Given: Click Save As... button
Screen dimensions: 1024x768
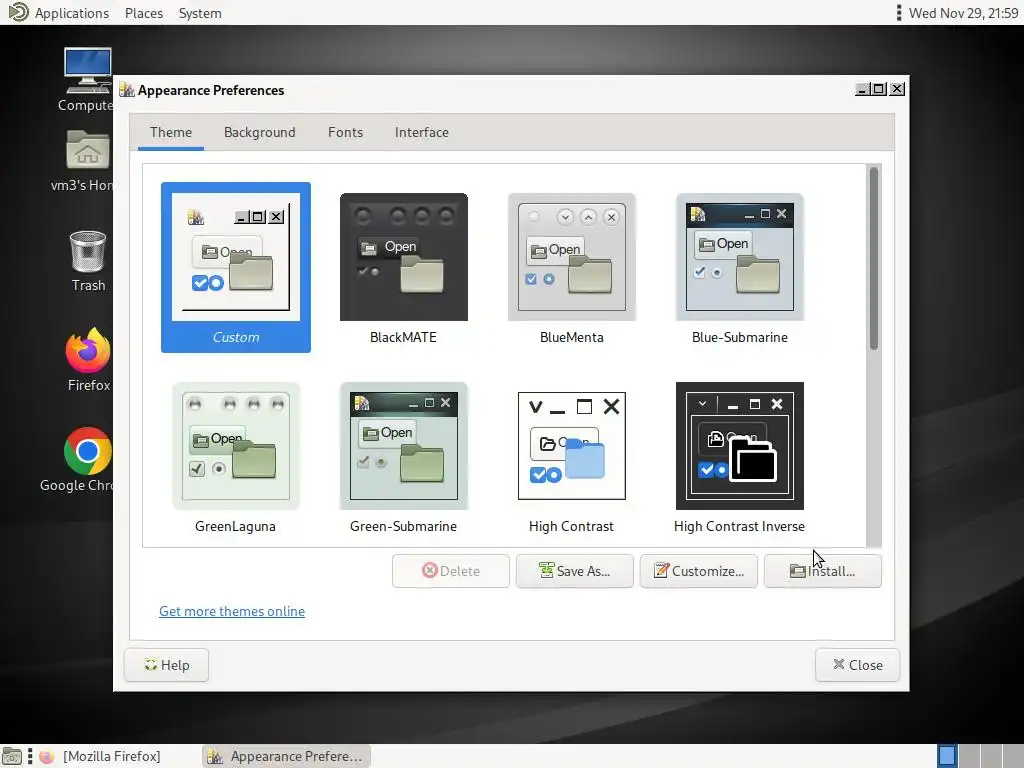Looking at the screenshot, I should [x=575, y=571].
